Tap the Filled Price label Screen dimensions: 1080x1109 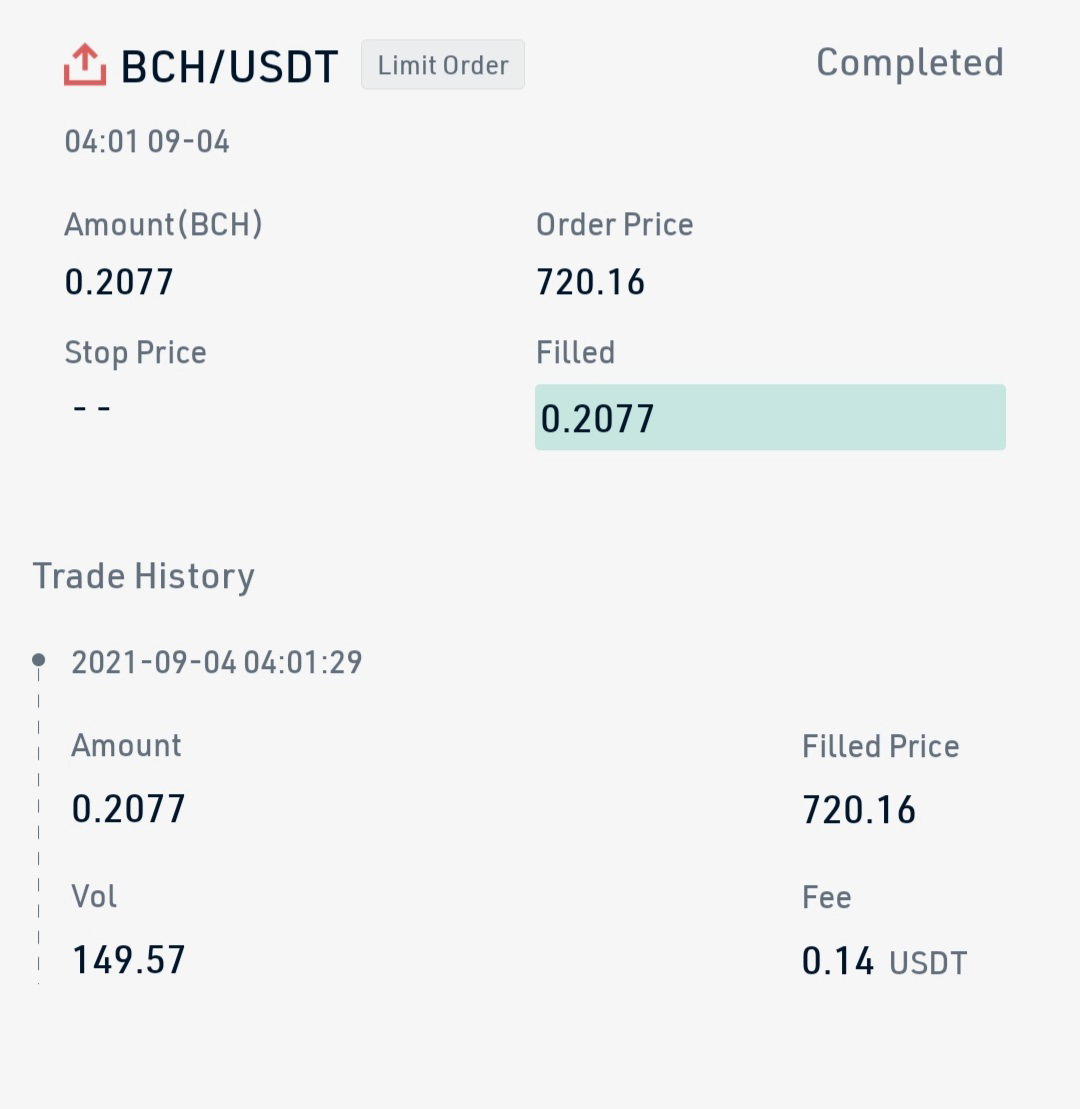[881, 746]
